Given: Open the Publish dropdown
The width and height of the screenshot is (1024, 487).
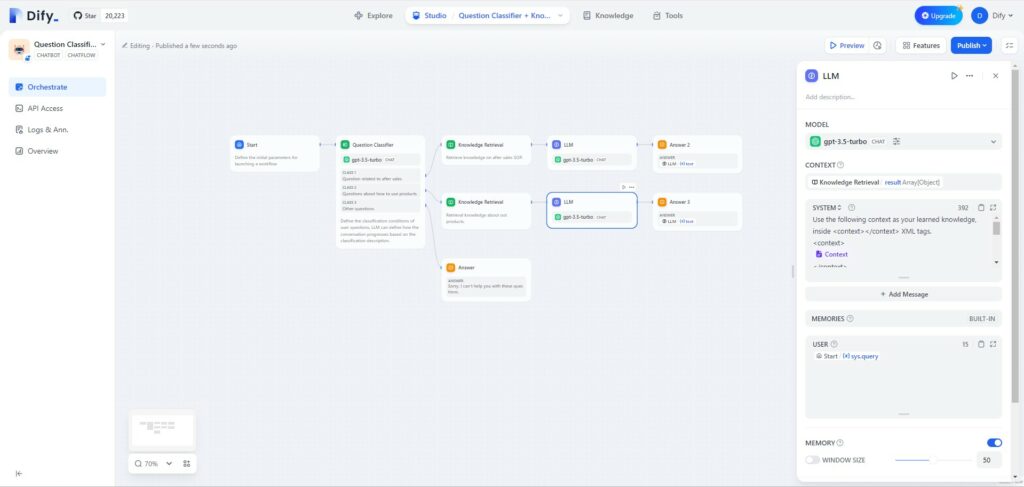Looking at the screenshot, I should [971, 46].
